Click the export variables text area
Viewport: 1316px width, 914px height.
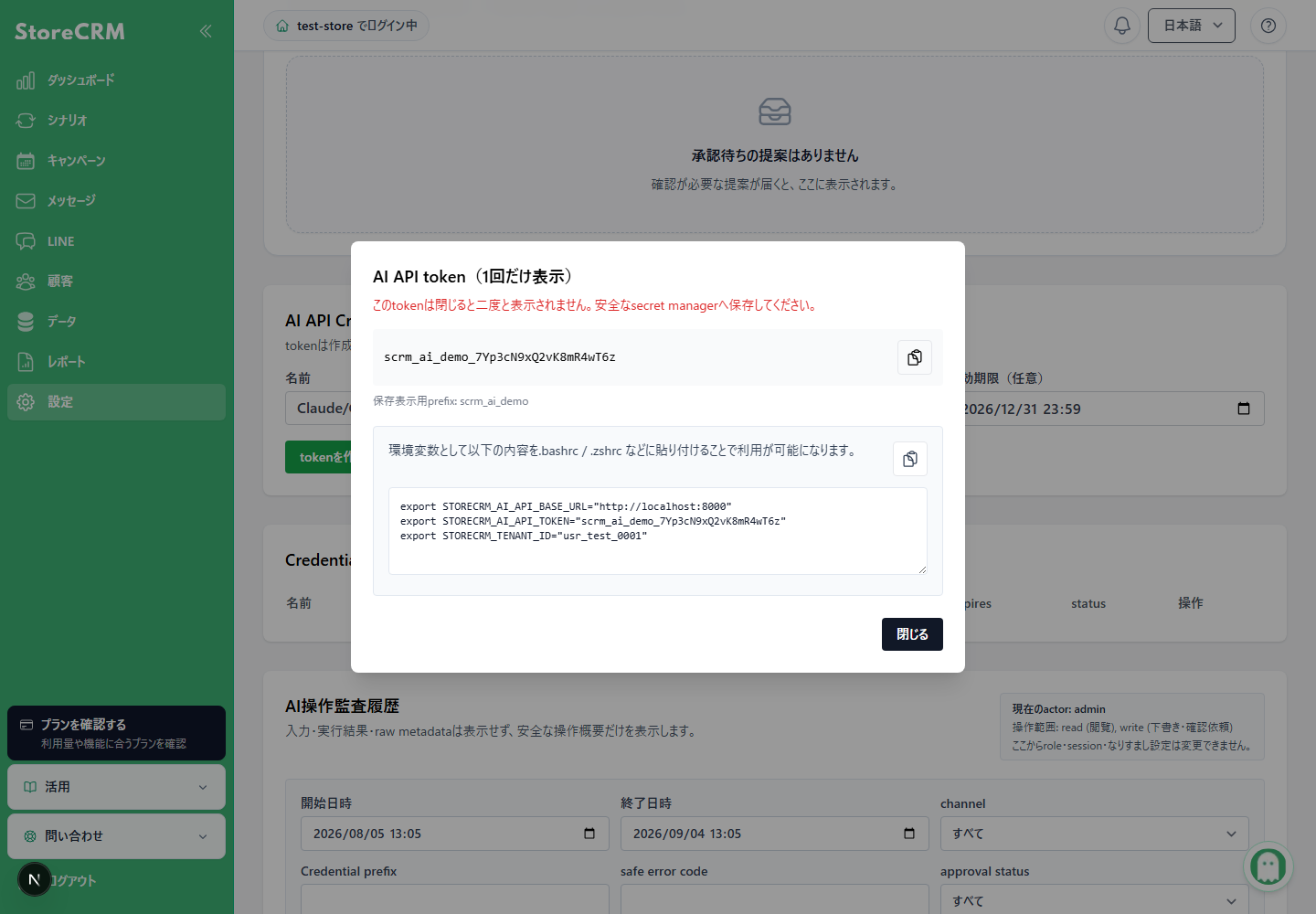tap(658, 531)
